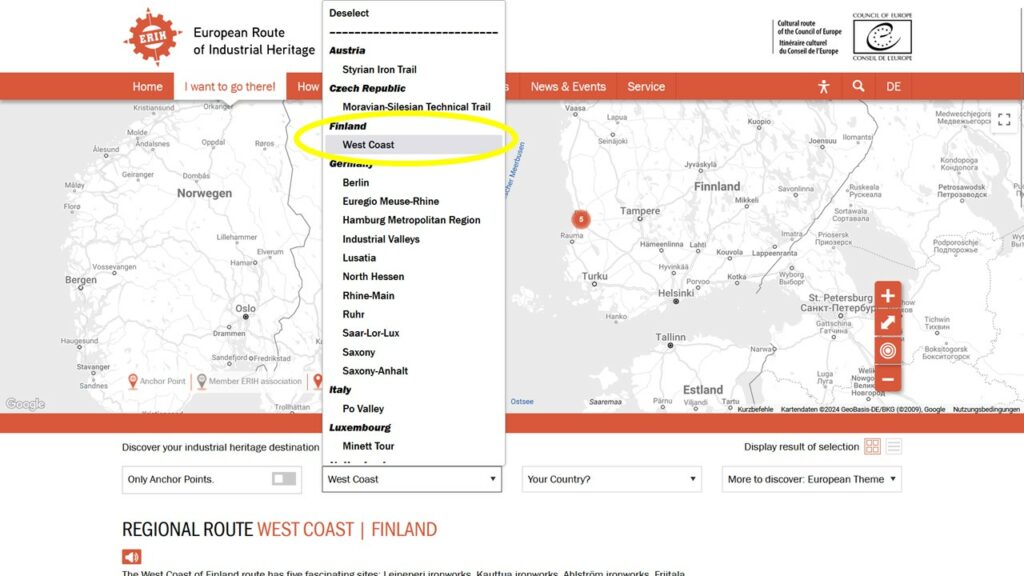This screenshot has height=576, width=1024.
Task: Switch result display to grid view
Action: pyautogui.click(x=872, y=446)
